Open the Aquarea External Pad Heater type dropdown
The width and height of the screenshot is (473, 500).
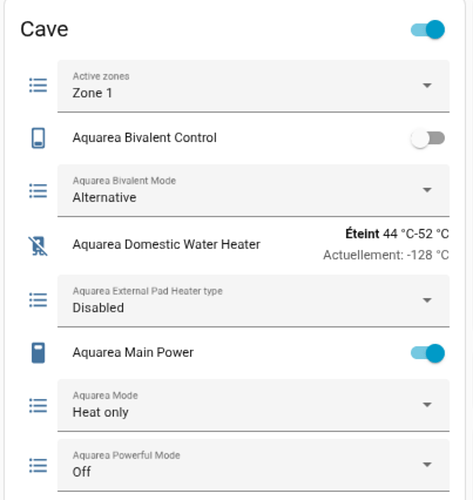point(253,301)
